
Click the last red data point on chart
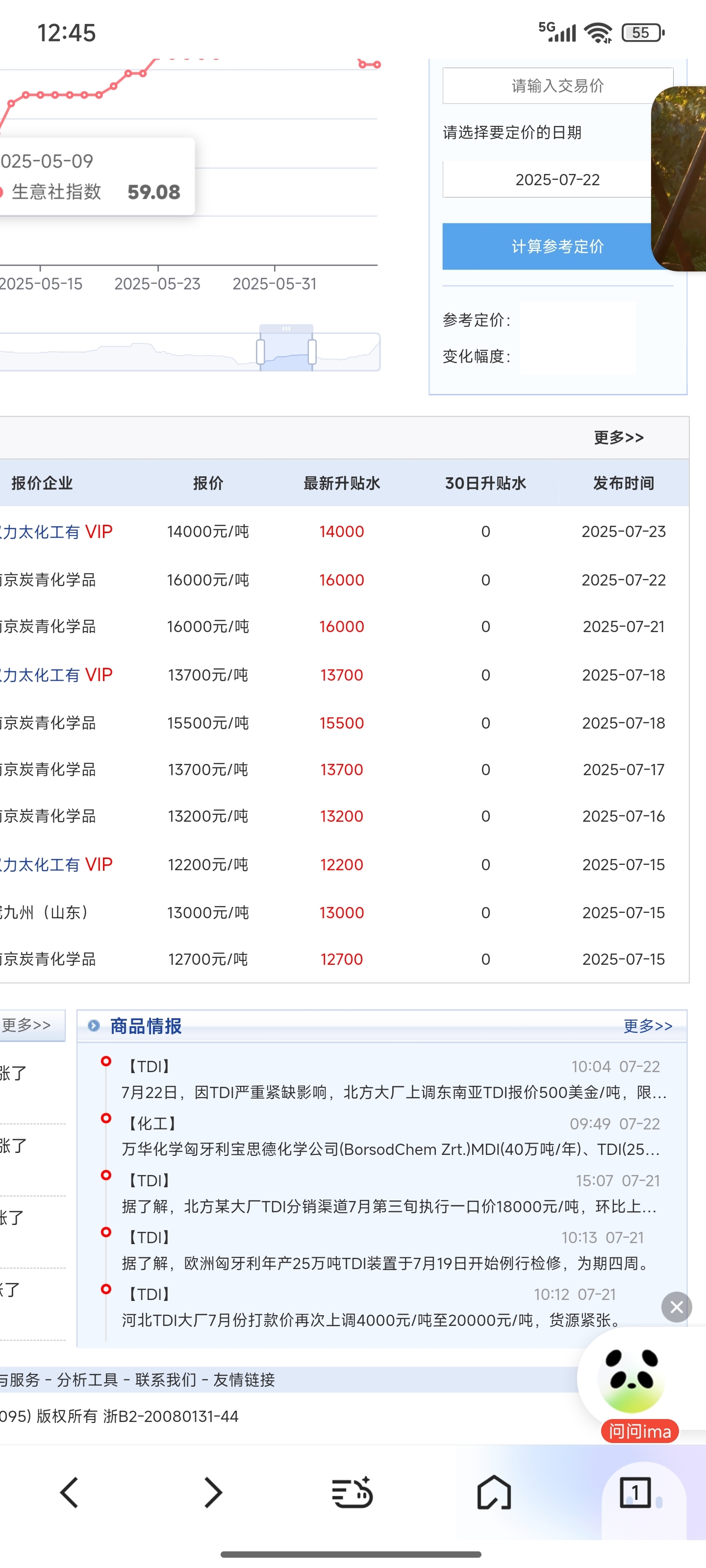coord(377,65)
